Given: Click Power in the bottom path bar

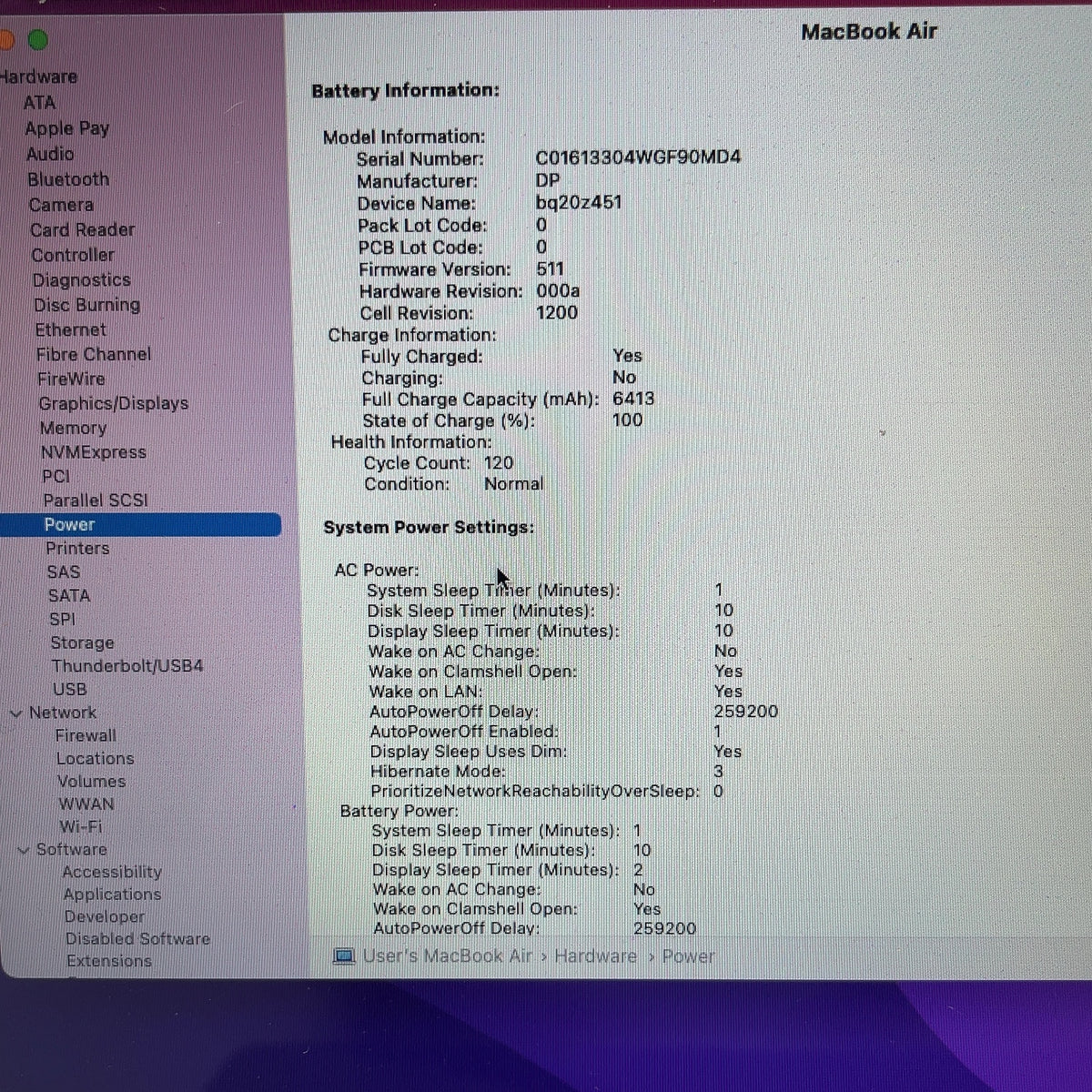Looking at the screenshot, I should (688, 956).
